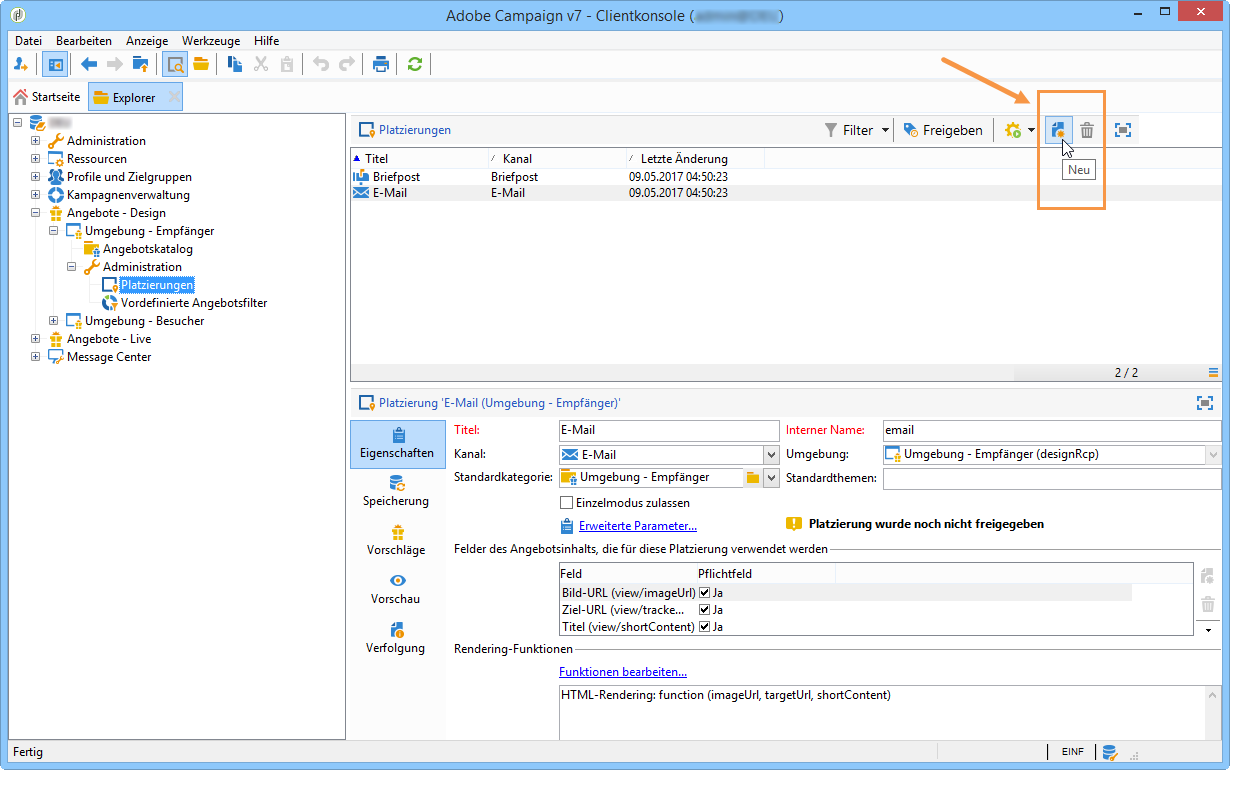Click the list configuration icon beside 2 / 2
Image resolution: width=1246 pixels, height=791 pixels.
[1213, 372]
